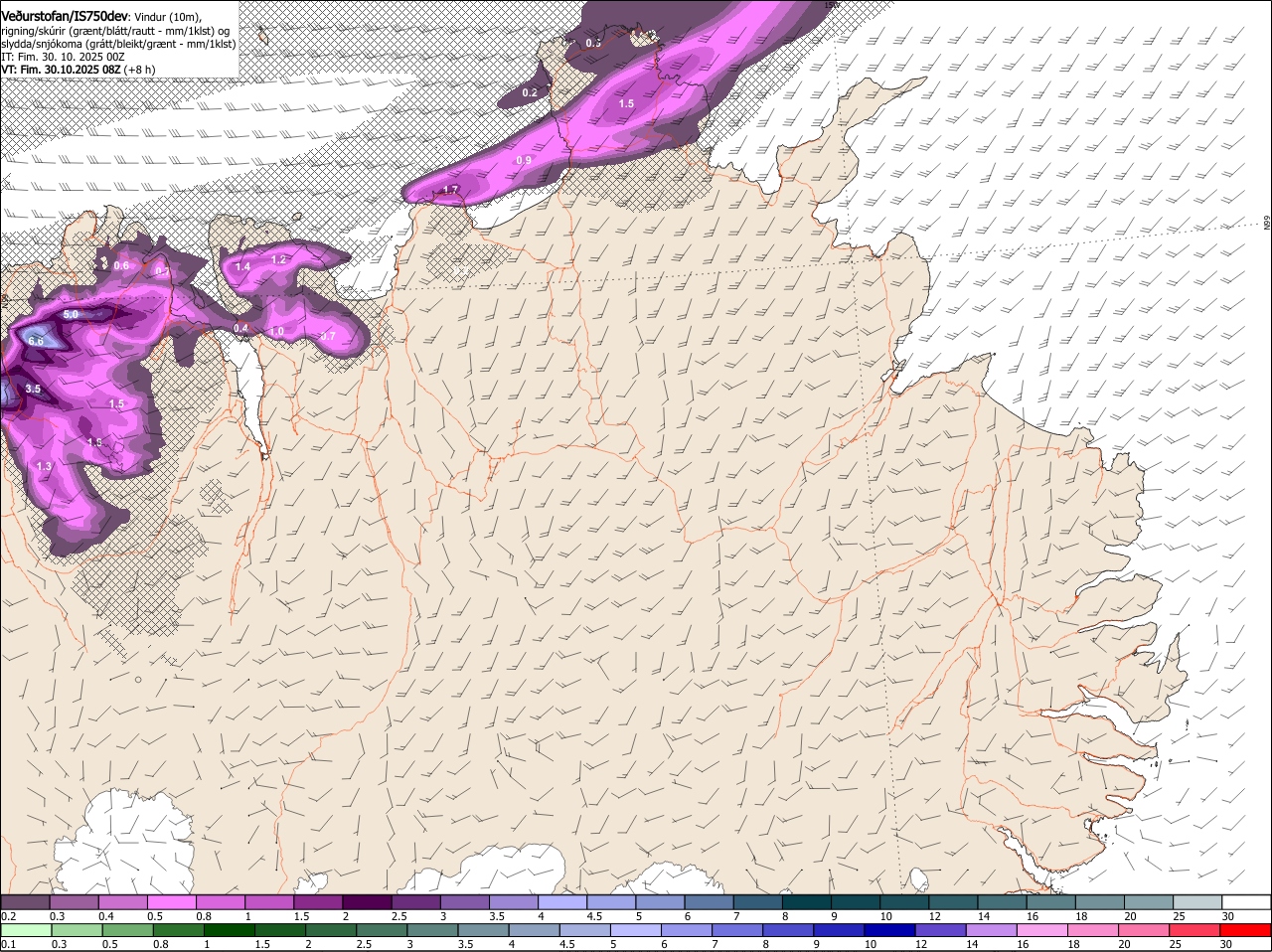Click the red legend swatch between 25 and 30
The height and width of the screenshot is (952, 1272).
tap(1194, 930)
